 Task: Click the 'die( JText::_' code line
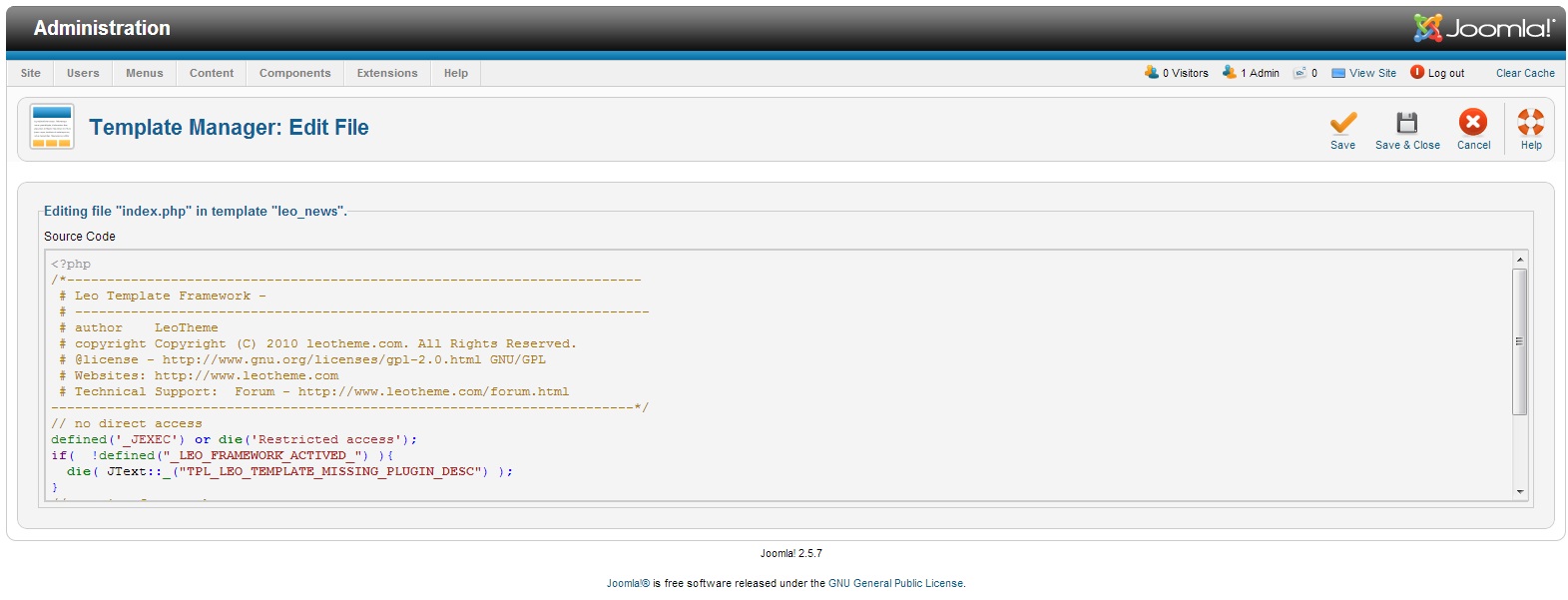click(x=290, y=471)
